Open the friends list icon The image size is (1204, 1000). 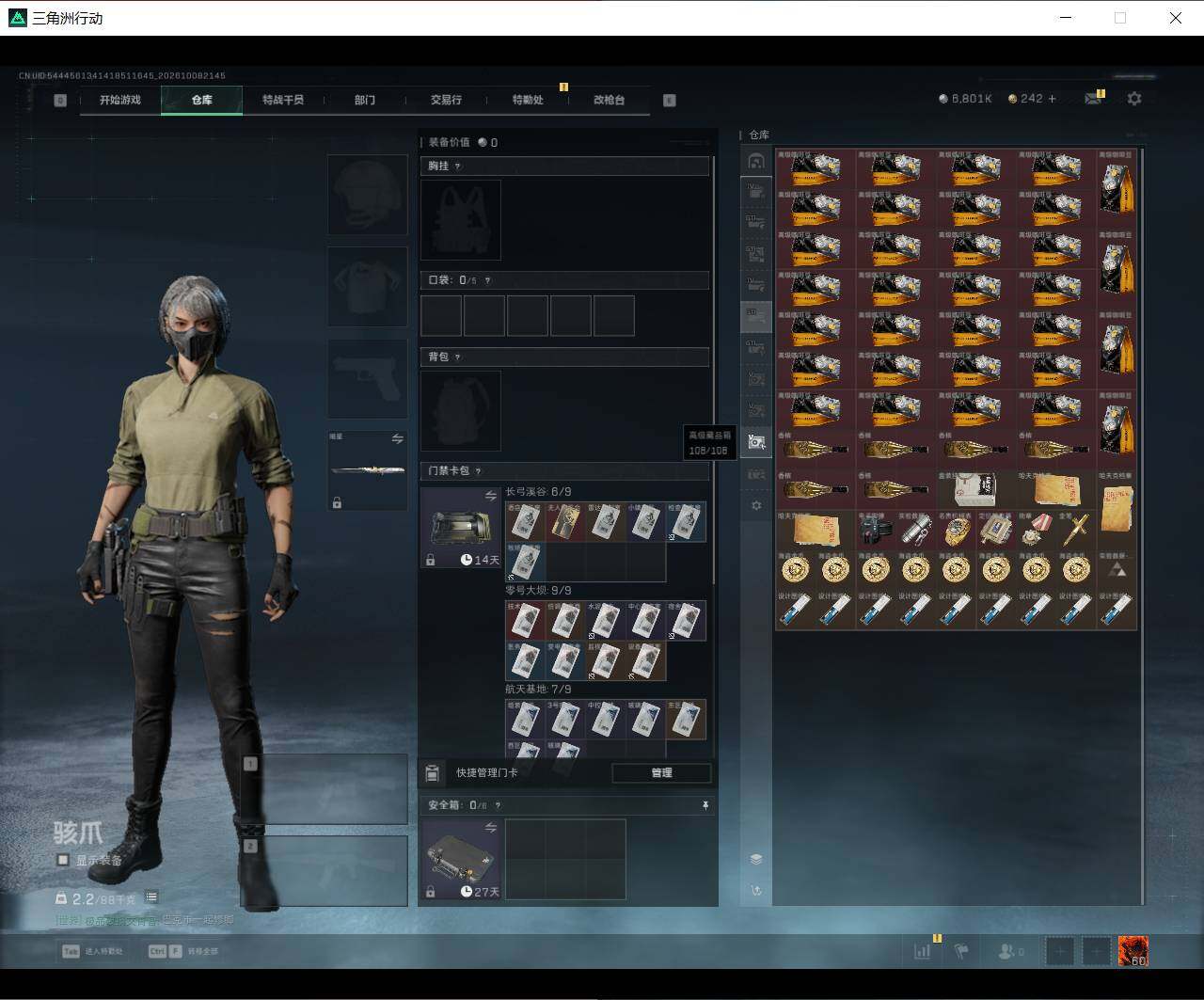pyautogui.click(x=1010, y=951)
